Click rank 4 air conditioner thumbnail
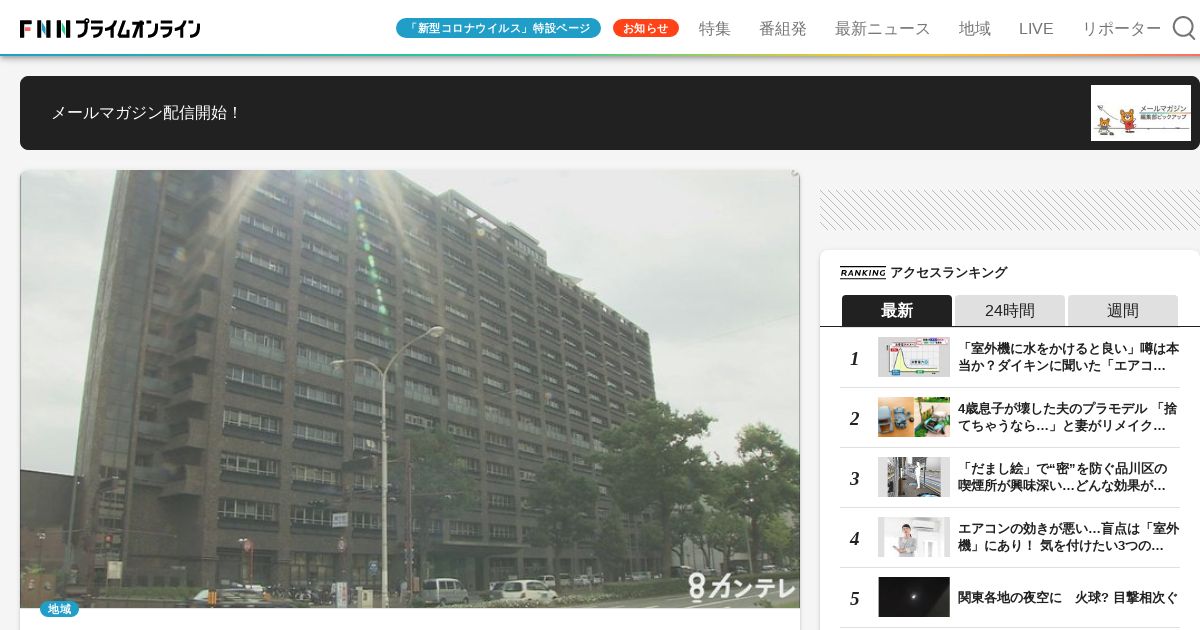This screenshot has width=1200, height=630. [914, 537]
